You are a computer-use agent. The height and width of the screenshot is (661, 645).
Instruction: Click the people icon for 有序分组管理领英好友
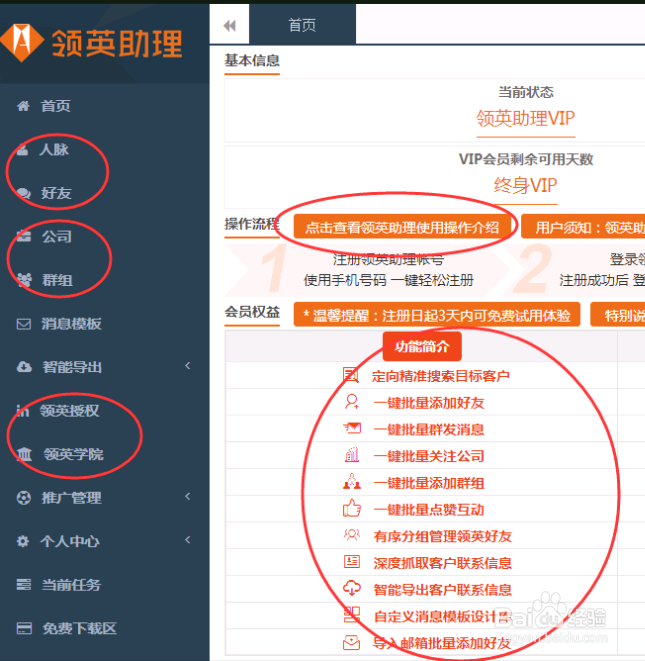pos(352,535)
